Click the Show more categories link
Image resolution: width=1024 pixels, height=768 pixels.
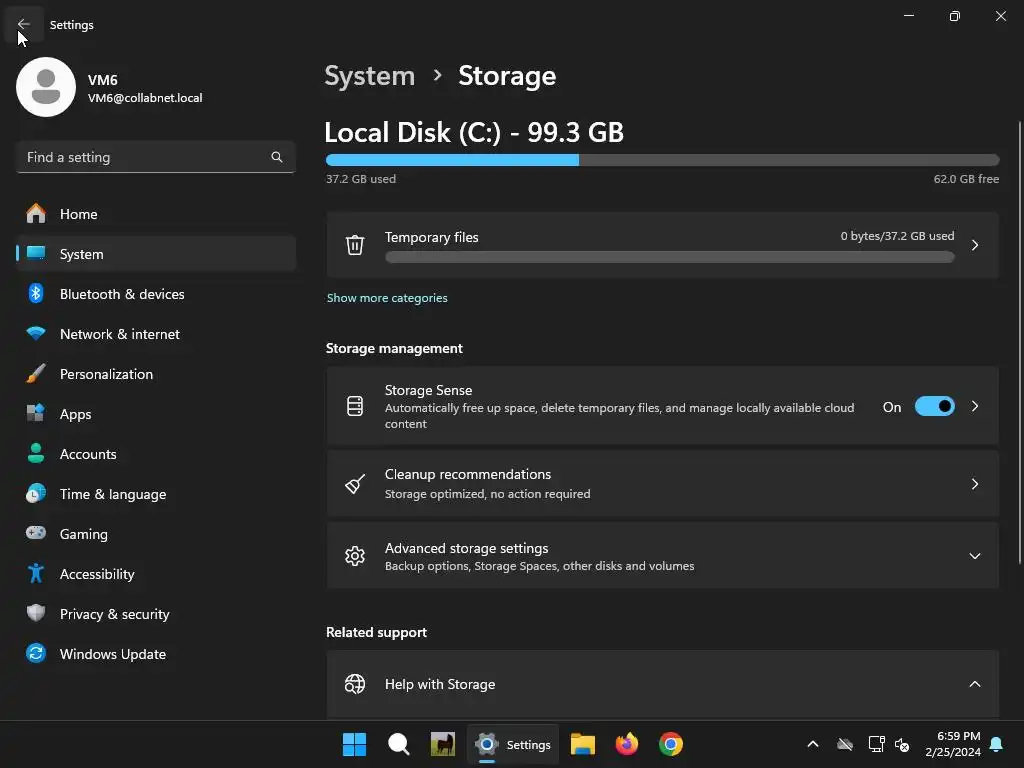pyautogui.click(x=387, y=298)
